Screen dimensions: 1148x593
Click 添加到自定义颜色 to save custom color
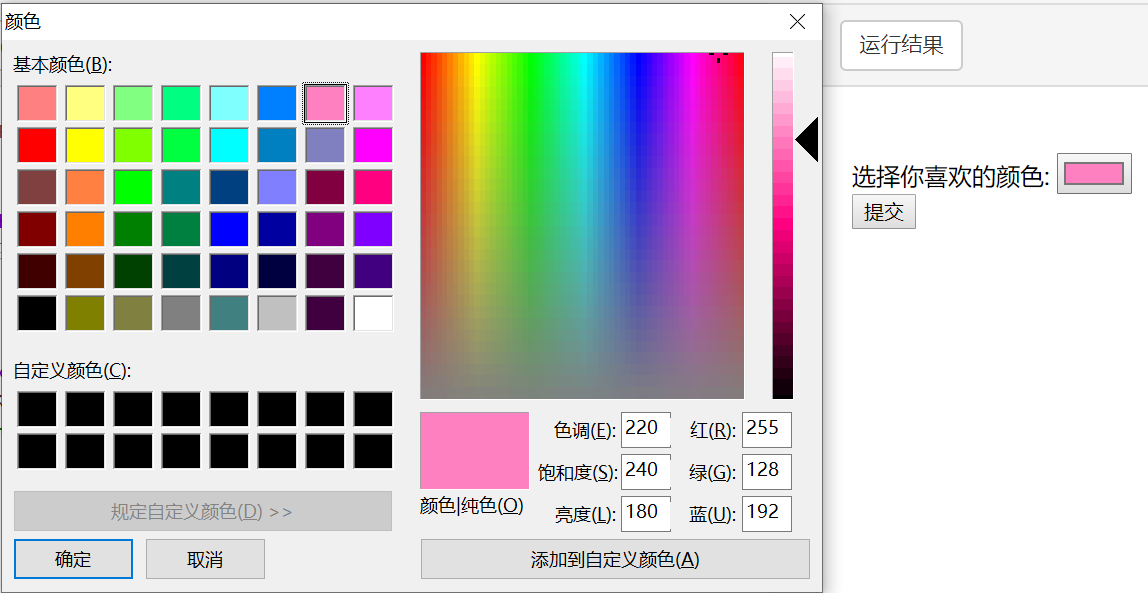pyautogui.click(x=614, y=560)
